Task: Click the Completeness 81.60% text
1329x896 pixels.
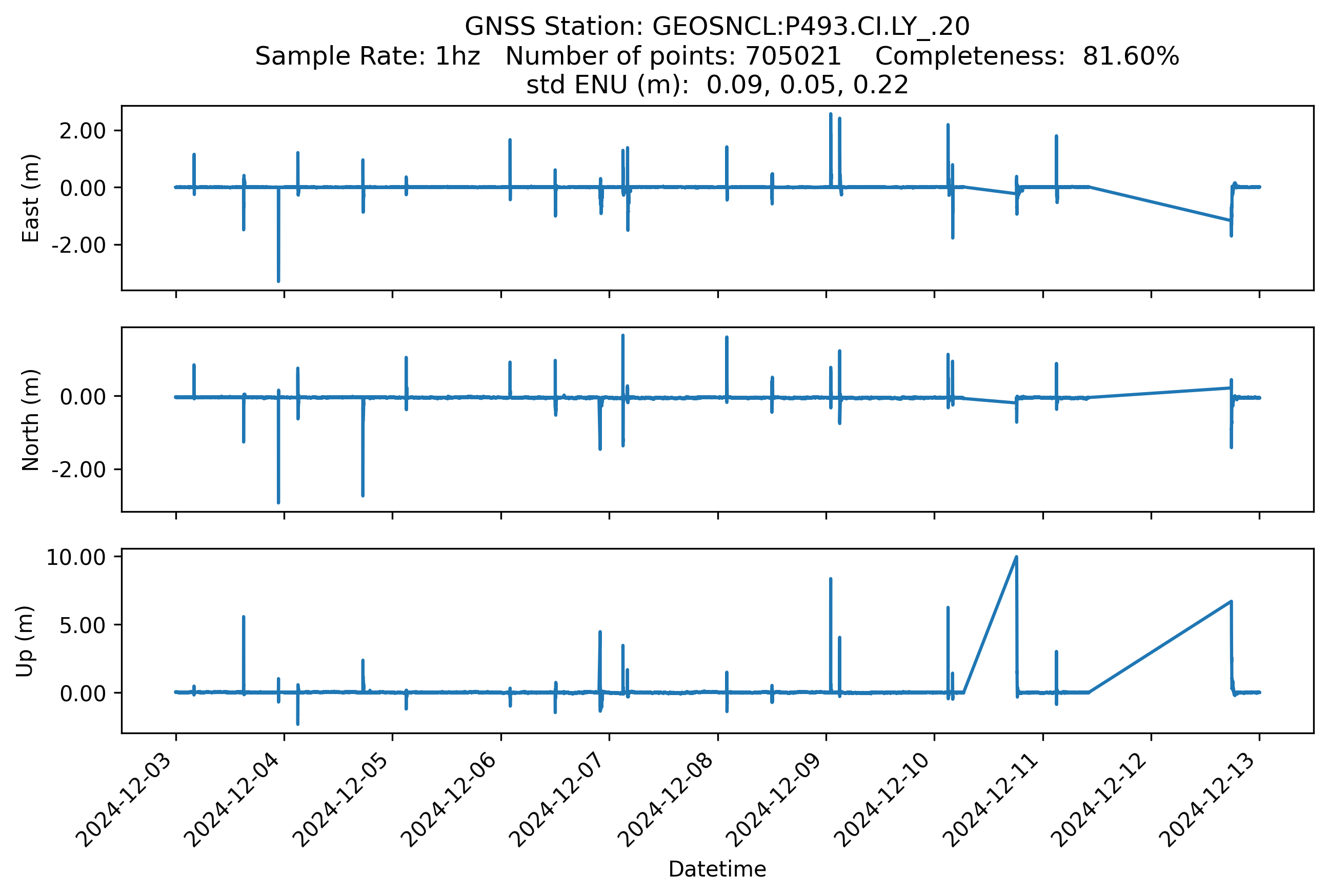Action: click(x=1026, y=56)
